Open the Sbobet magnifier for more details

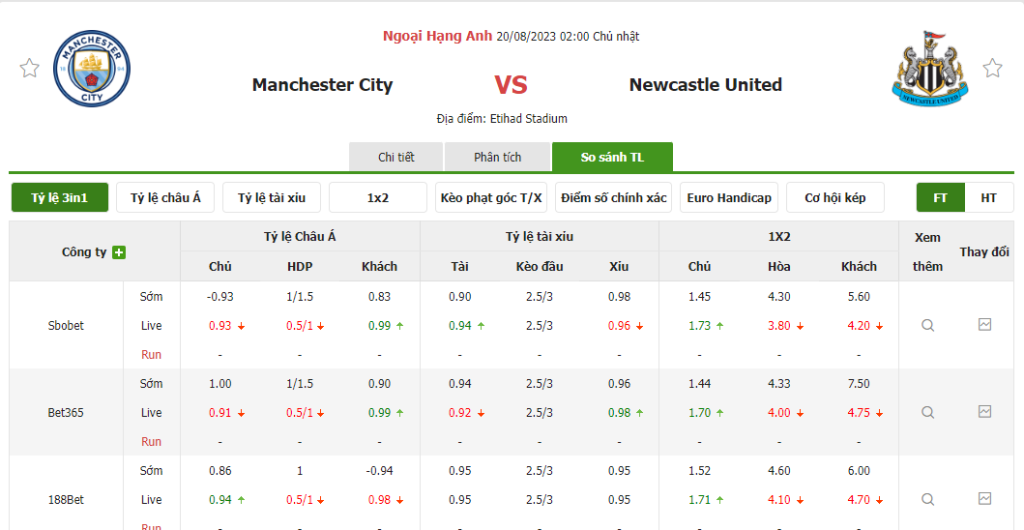(x=928, y=325)
